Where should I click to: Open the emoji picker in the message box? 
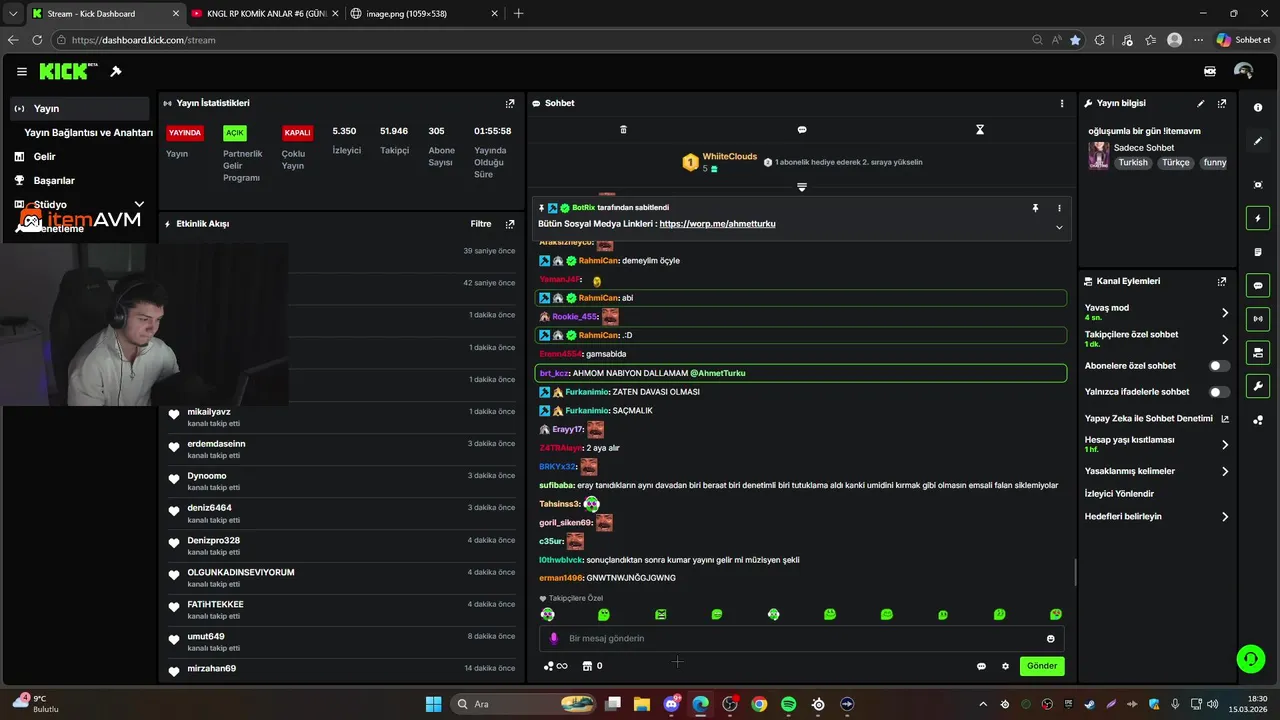click(1050, 638)
